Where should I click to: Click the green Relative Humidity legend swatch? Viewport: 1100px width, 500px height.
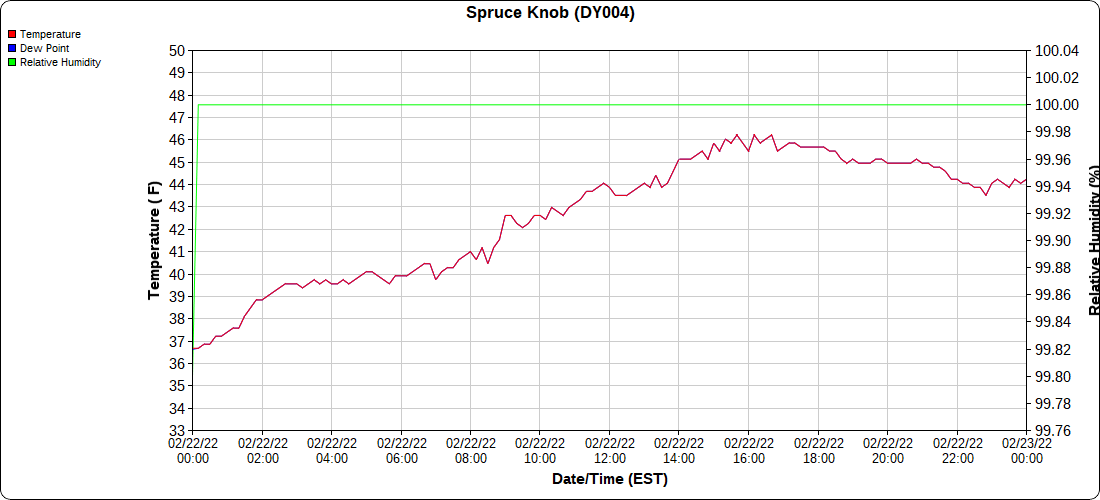(x=12, y=62)
